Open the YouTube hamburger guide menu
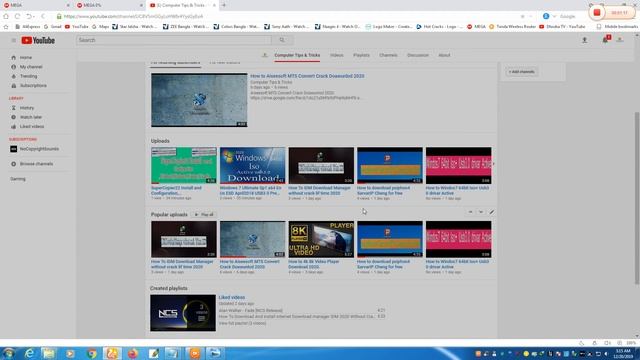Viewport: 640px width, 360px height. point(13,40)
